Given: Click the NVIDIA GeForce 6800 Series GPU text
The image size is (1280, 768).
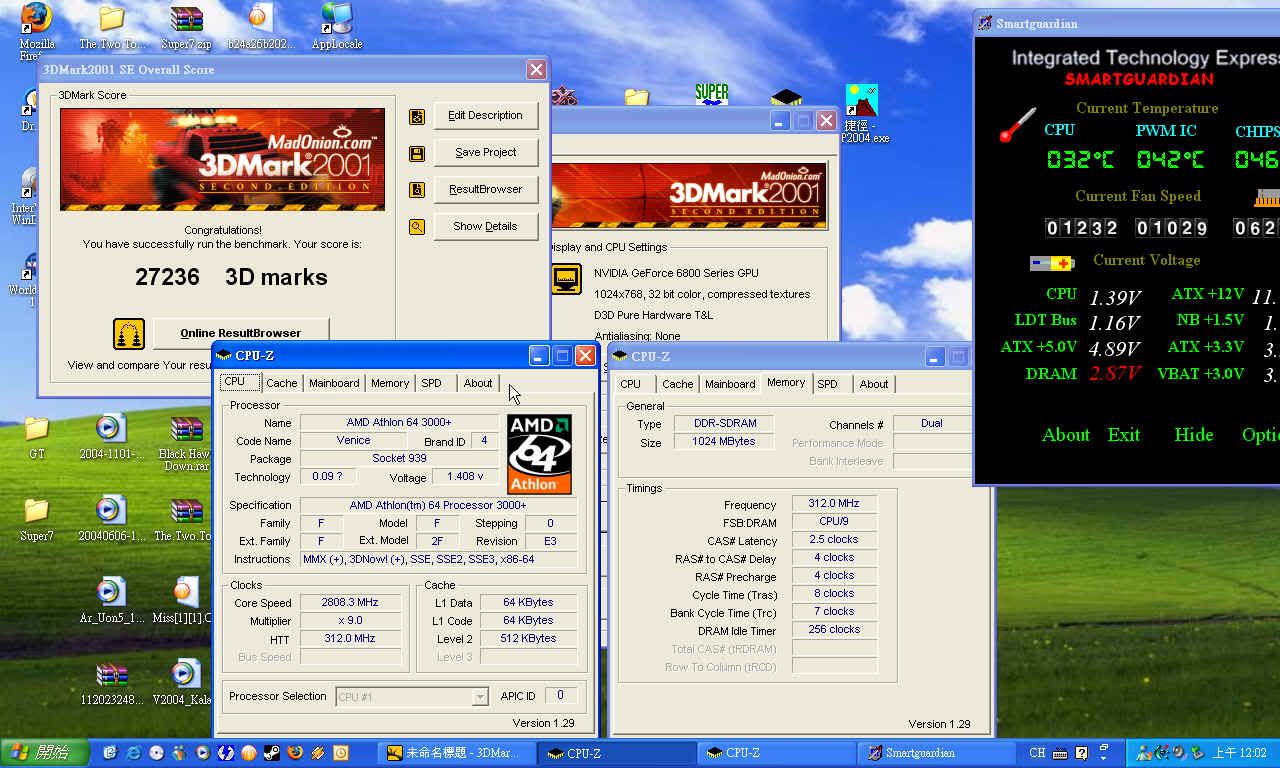Looking at the screenshot, I should (x=676, y=273).
